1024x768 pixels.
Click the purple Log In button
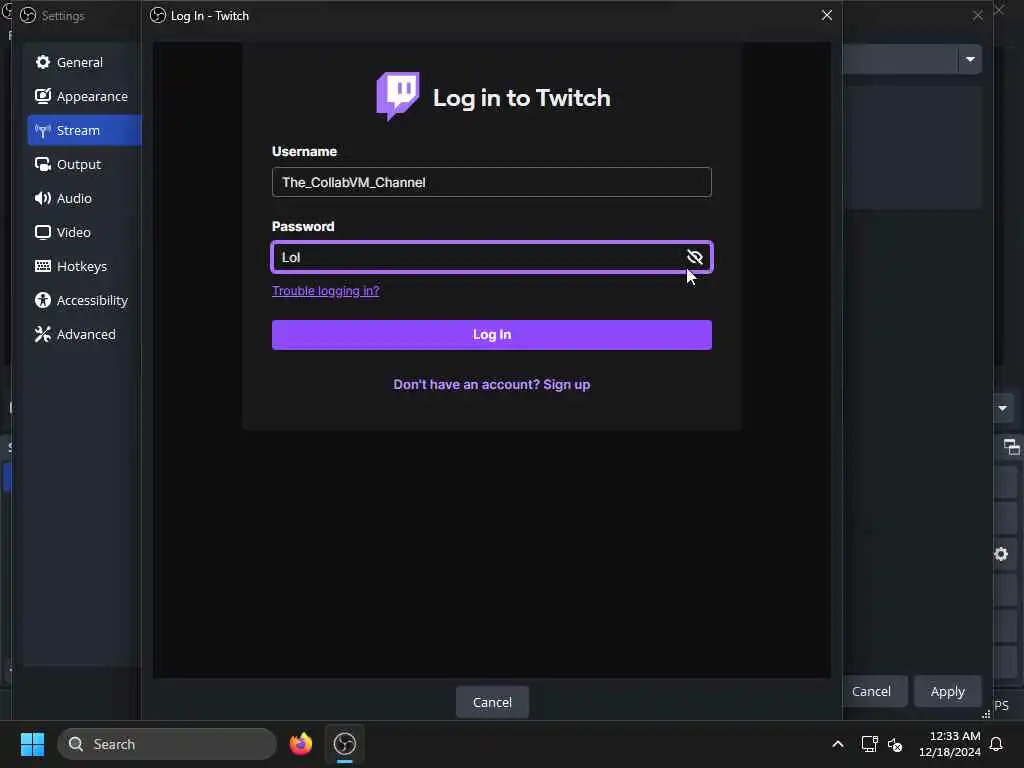click(x=491, y=334)
